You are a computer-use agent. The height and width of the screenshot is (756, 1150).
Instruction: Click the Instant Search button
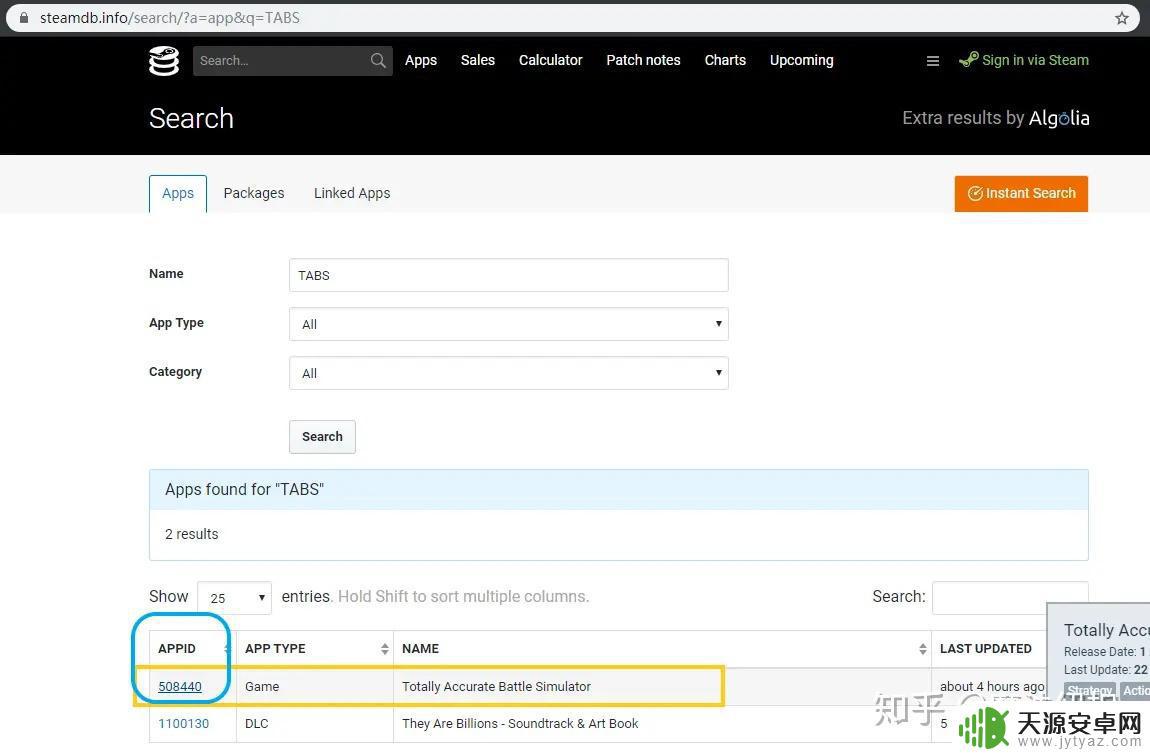click(1021, 194)
